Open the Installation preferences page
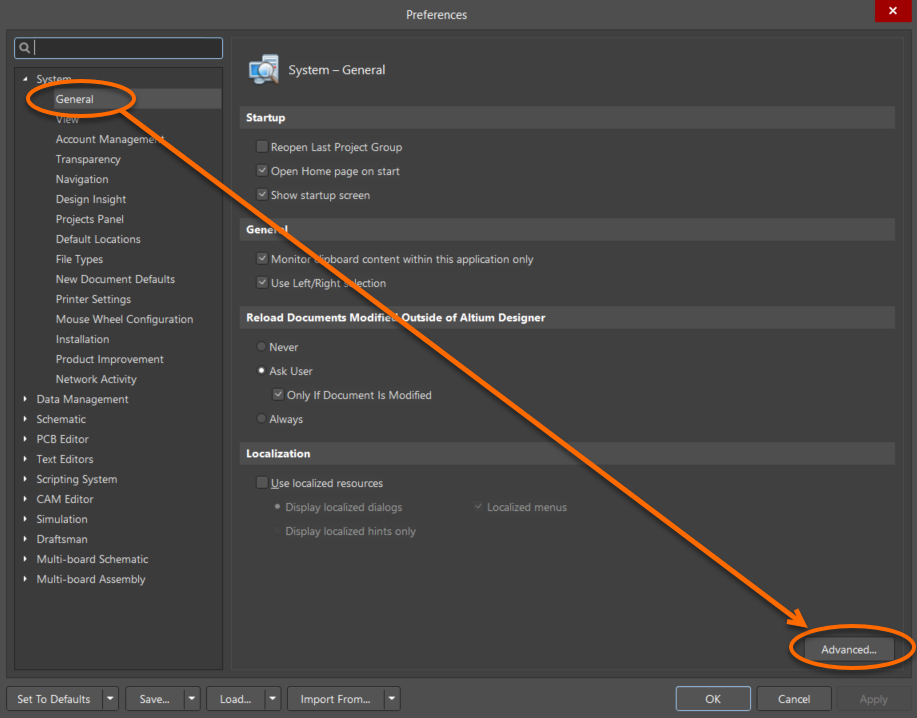This screenshot has height=718, width=917. click(82, 339)
